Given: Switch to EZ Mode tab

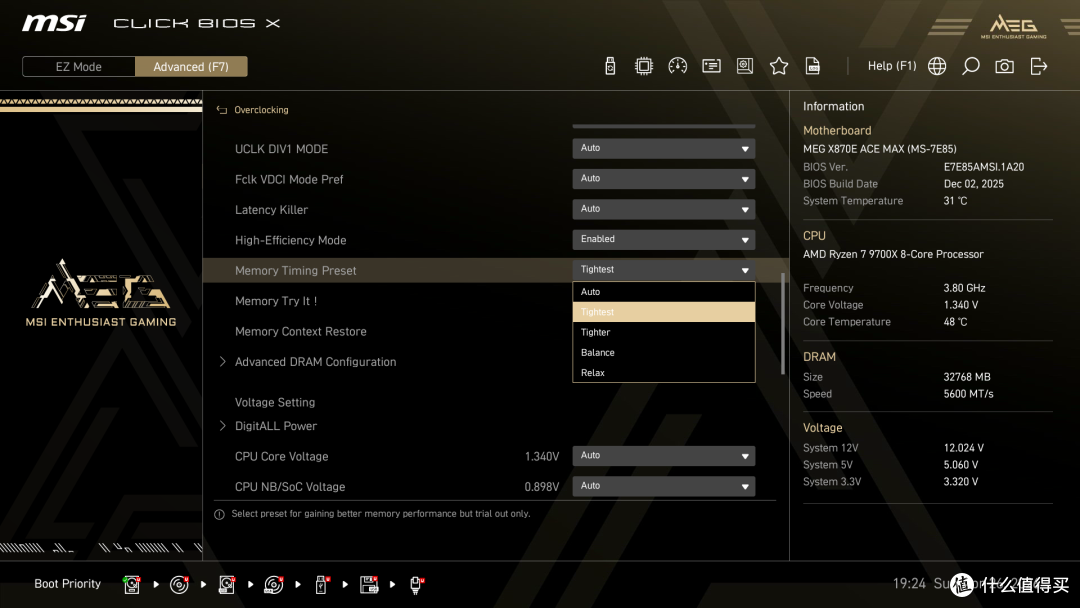Looking at the screenshot, I should click(x=79, y=67).
